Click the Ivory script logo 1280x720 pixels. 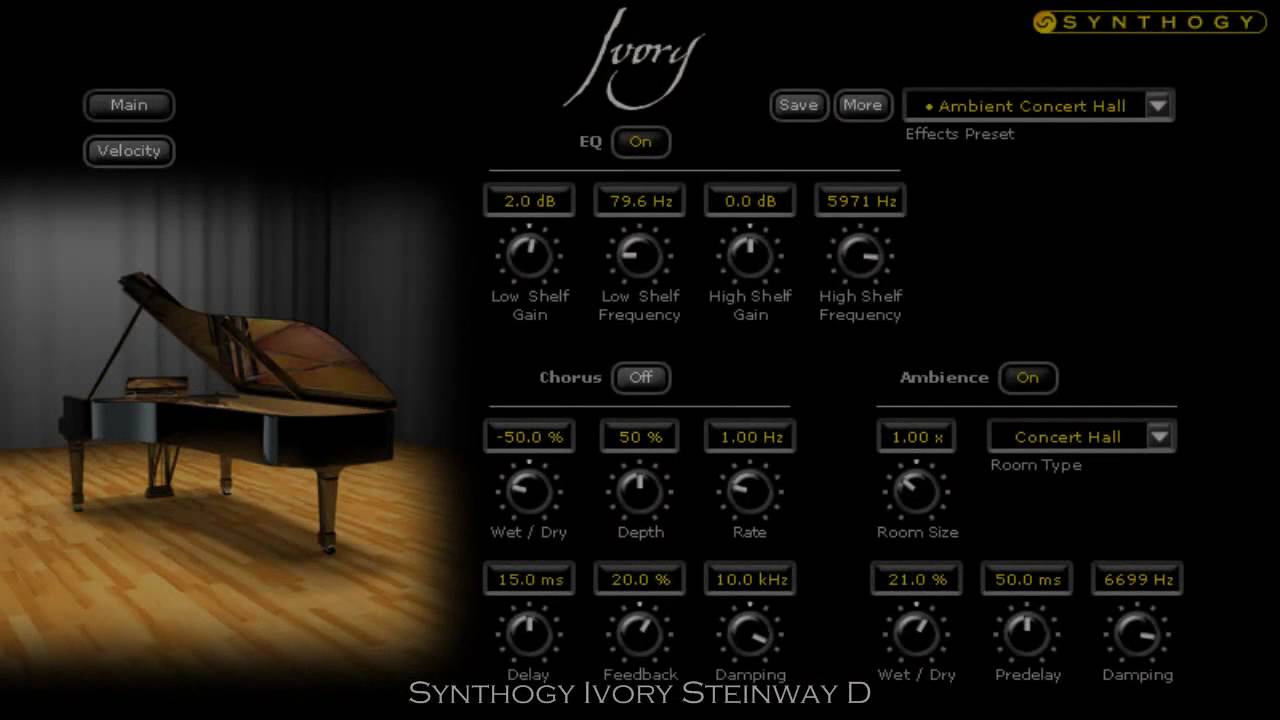click(634, 60)
